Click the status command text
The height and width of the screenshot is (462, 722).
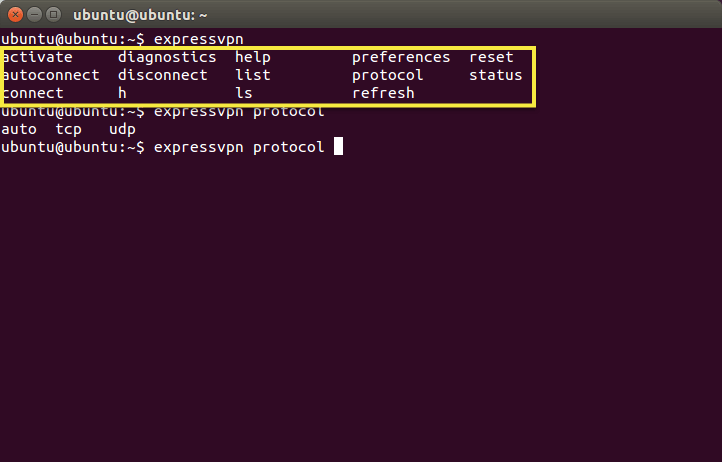pos(495,75)
